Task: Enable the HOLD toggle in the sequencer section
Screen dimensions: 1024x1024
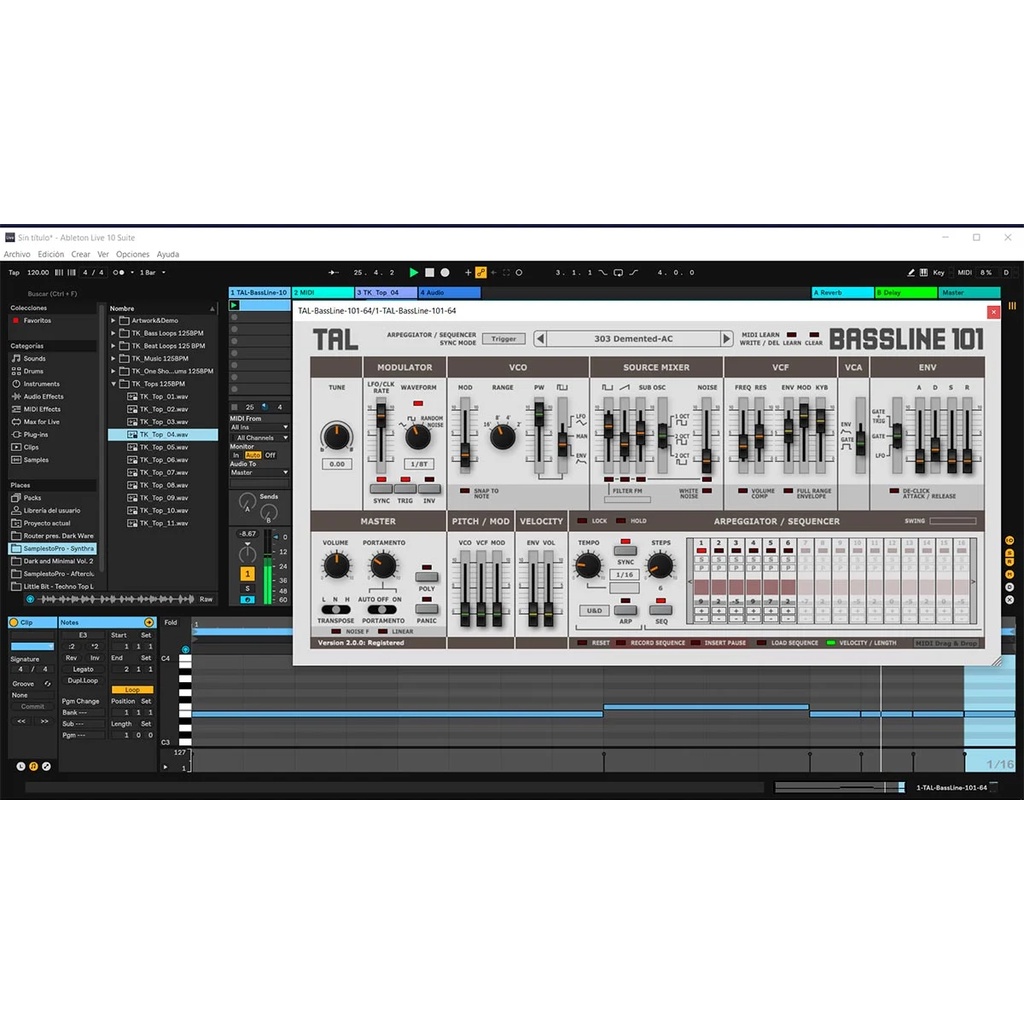Action: (x=620, y=521)
